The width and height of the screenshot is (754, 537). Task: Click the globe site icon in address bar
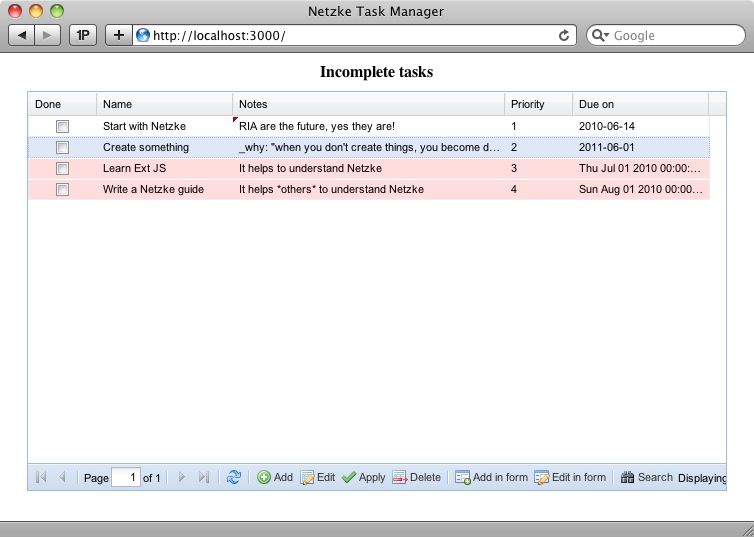[x=143, y=35]
